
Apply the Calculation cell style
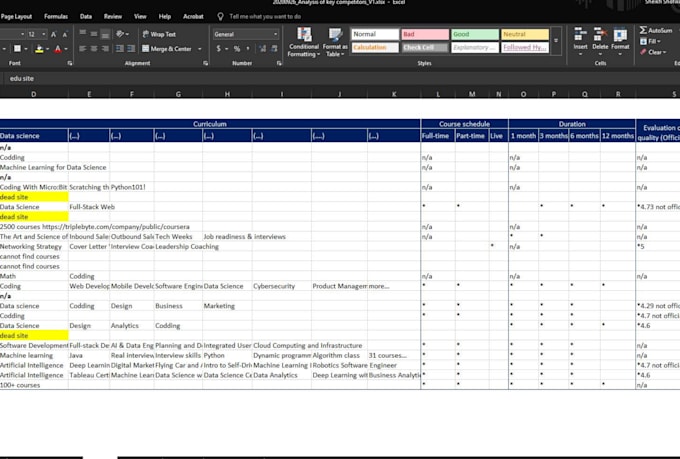point(375,47)
